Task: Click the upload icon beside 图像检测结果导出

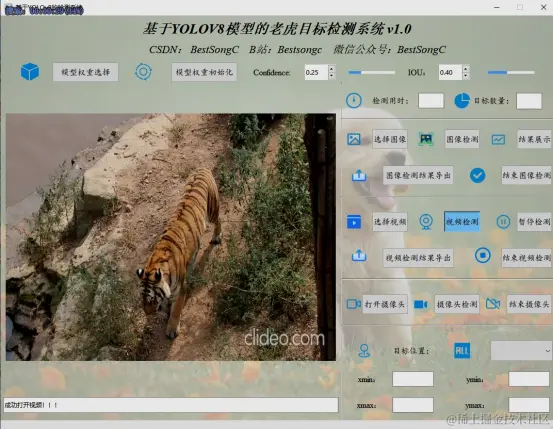Action: click(x=359, y=175)
